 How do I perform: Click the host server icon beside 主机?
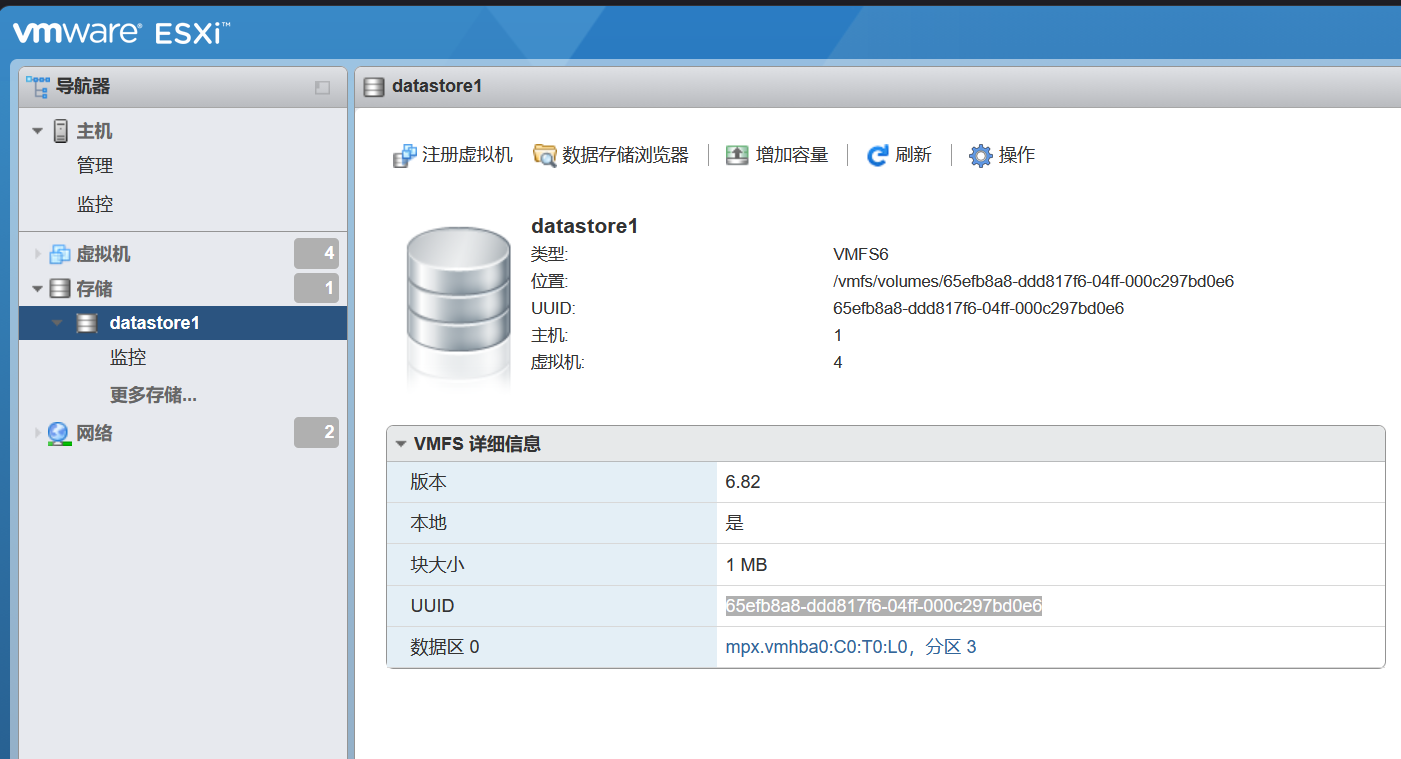[x=61, y=131]
